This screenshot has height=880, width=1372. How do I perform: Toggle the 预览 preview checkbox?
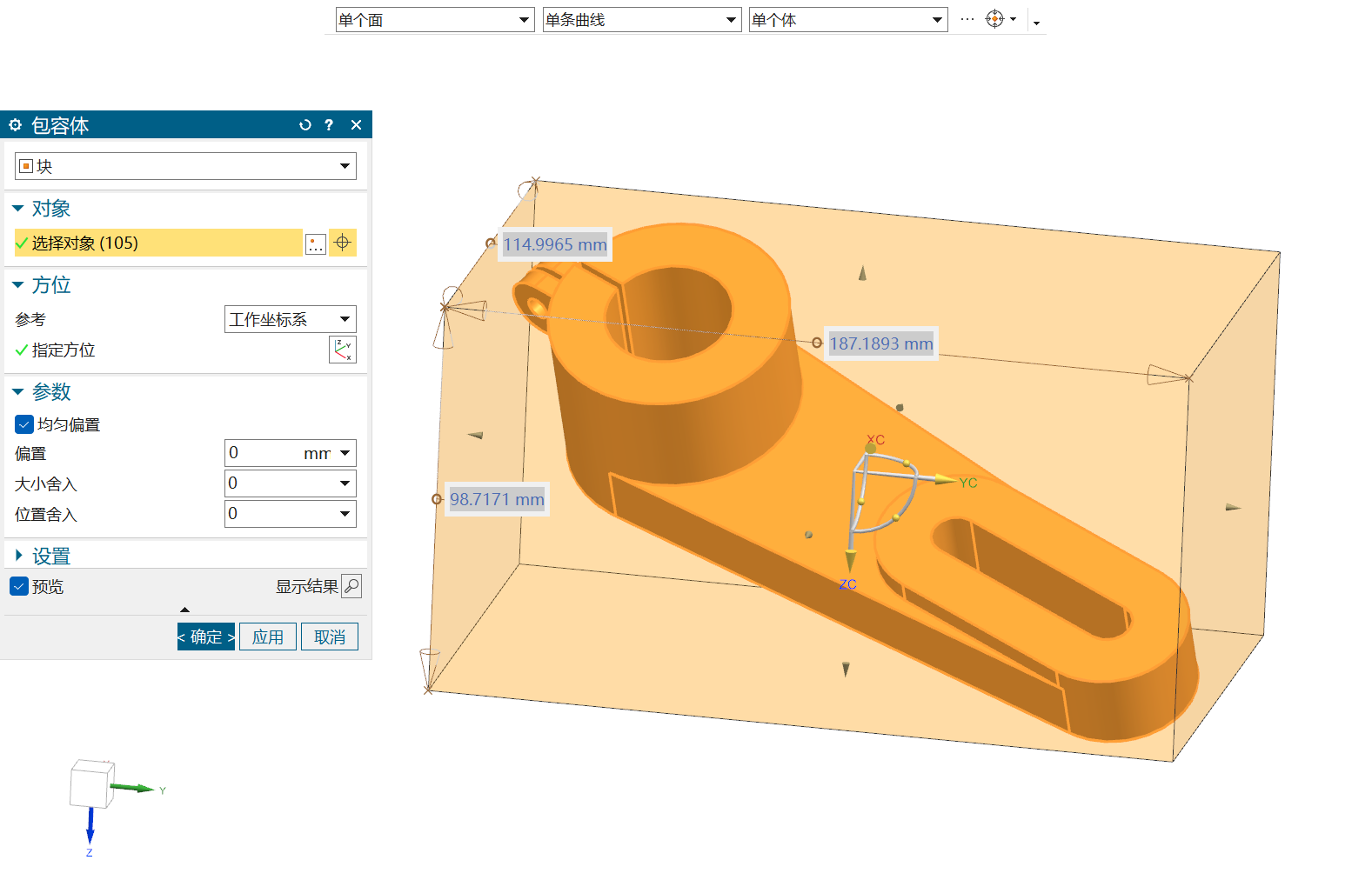(x=19, y=586)
